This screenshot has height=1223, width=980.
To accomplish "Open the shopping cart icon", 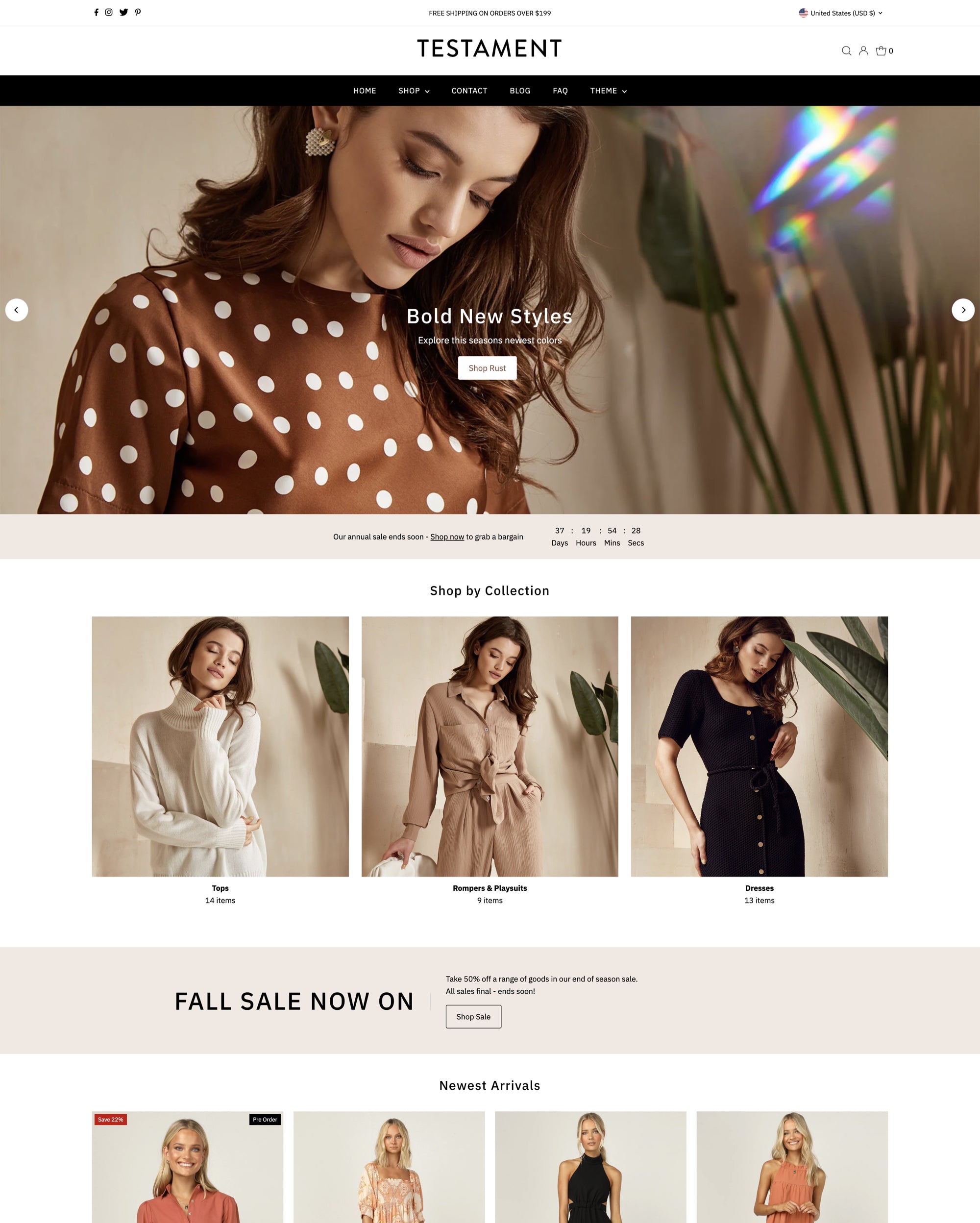I will point(882,50).
